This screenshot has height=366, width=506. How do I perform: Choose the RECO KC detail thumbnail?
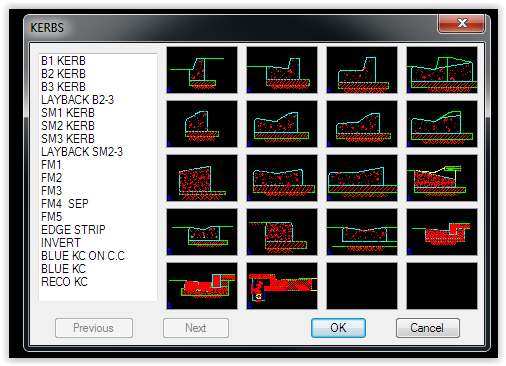(282, 286)
